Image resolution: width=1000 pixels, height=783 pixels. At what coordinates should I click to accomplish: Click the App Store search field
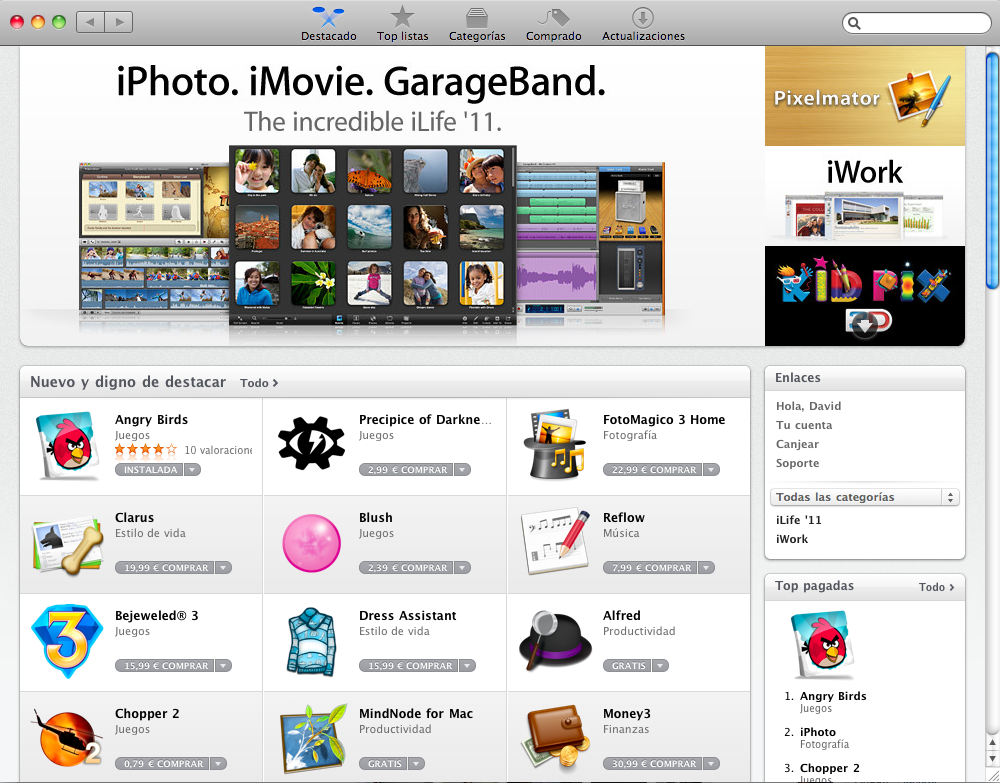pyautogui.click(x=916, y=23)
